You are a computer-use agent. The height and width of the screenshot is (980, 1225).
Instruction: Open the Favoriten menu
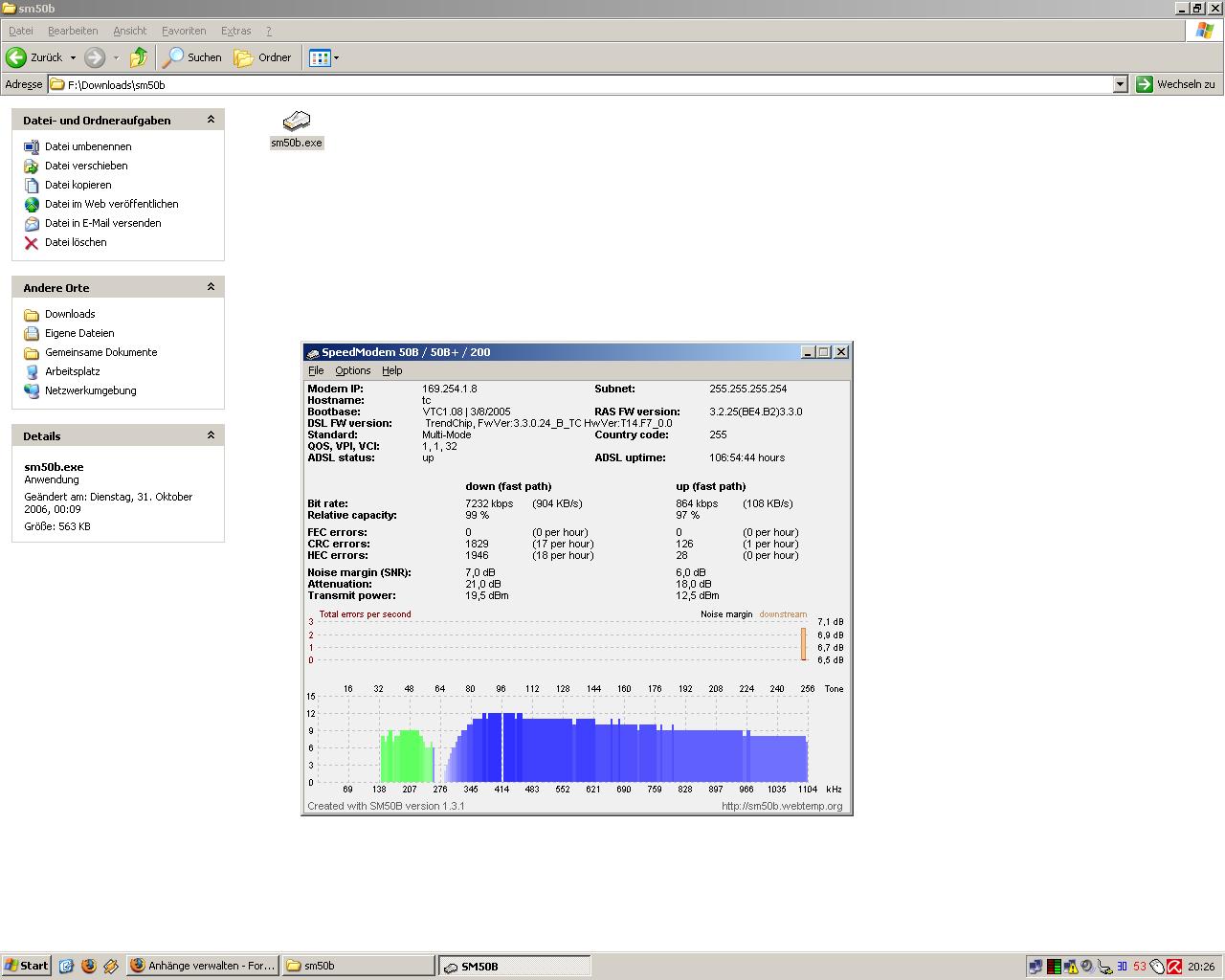(x=184, y=31)
